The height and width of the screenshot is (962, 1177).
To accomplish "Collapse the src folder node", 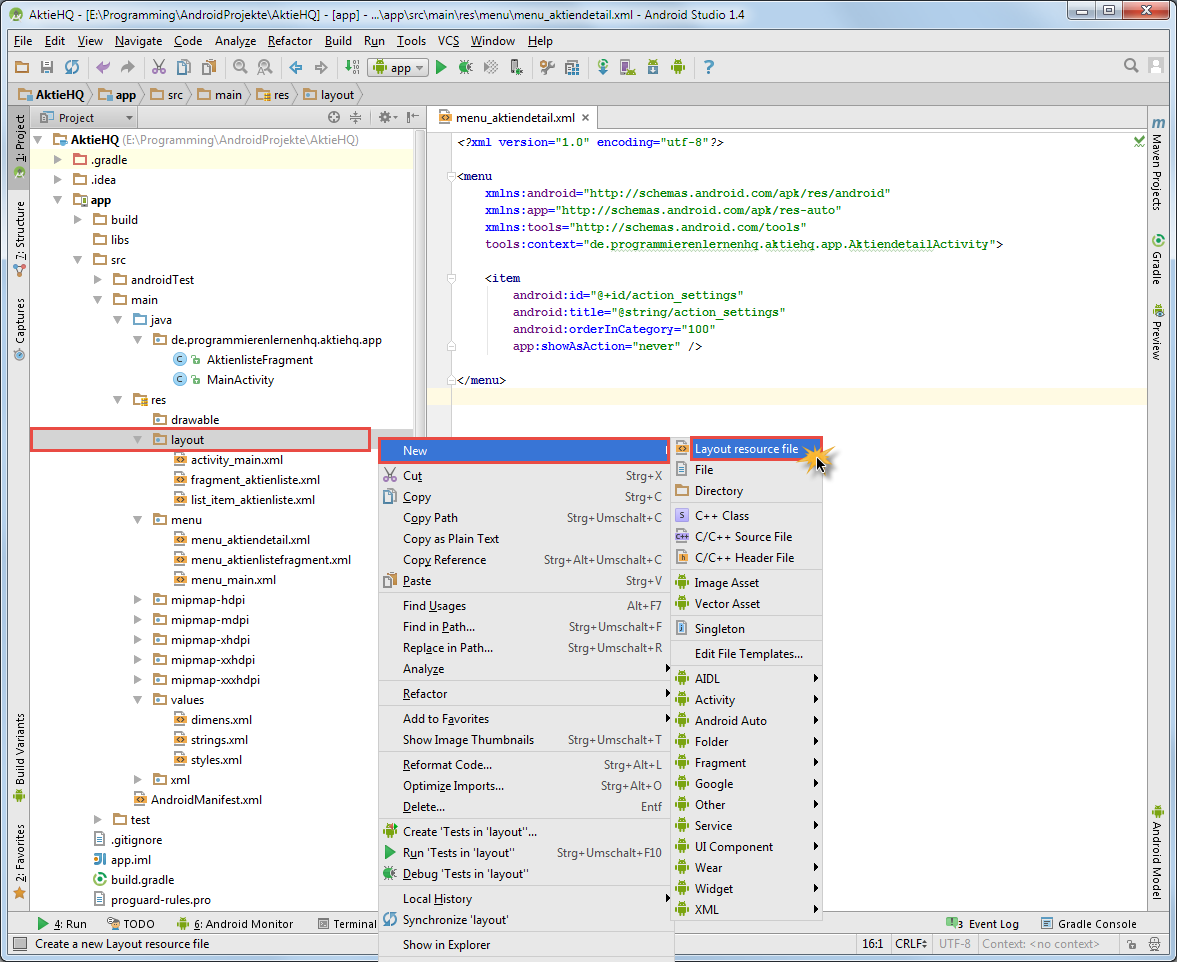I will click(78, 260).
